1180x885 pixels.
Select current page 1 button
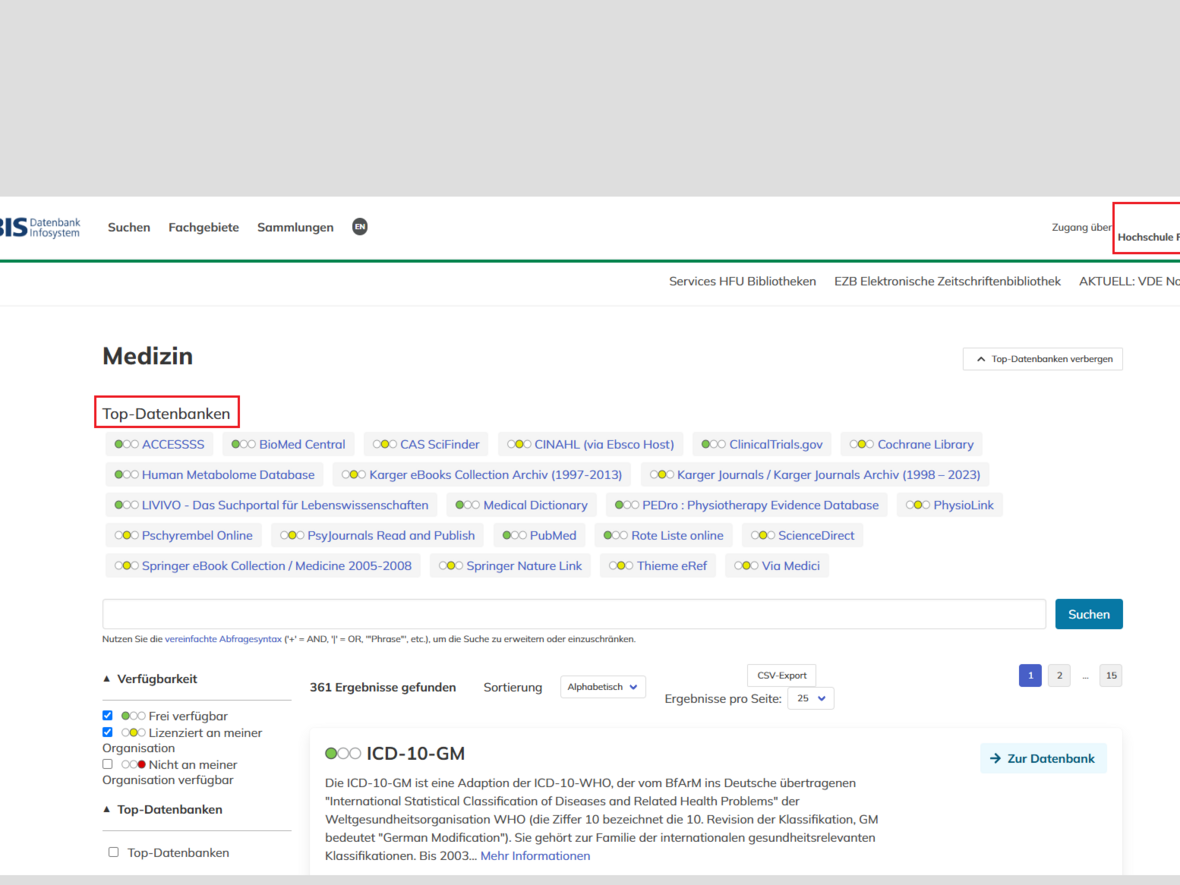(x=1030, y=676)
